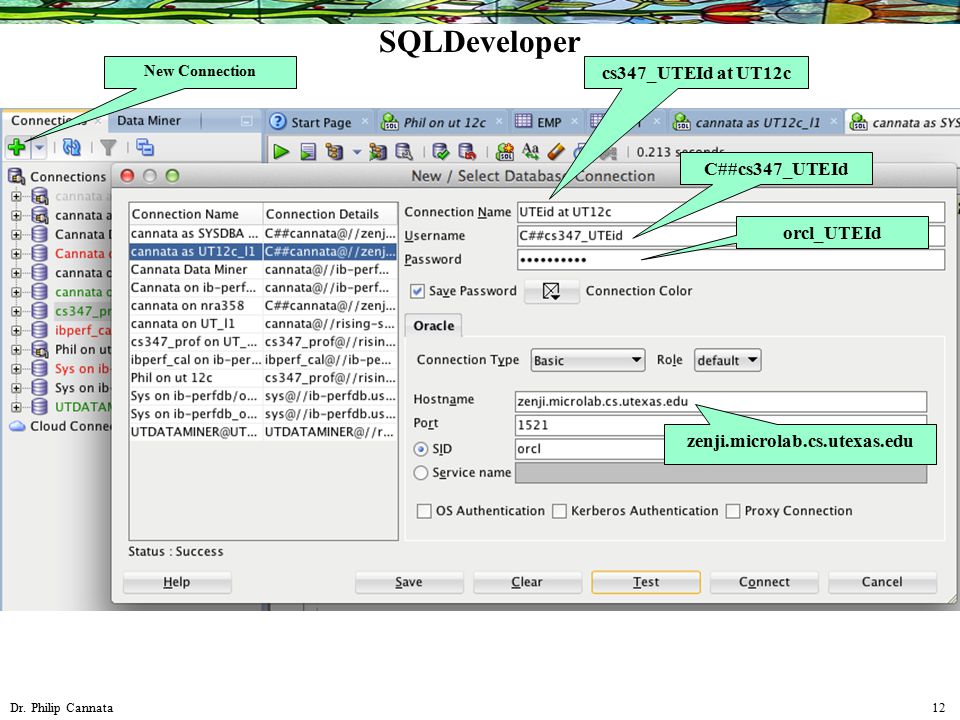Click the Connection Name input field

pos(731,212)
